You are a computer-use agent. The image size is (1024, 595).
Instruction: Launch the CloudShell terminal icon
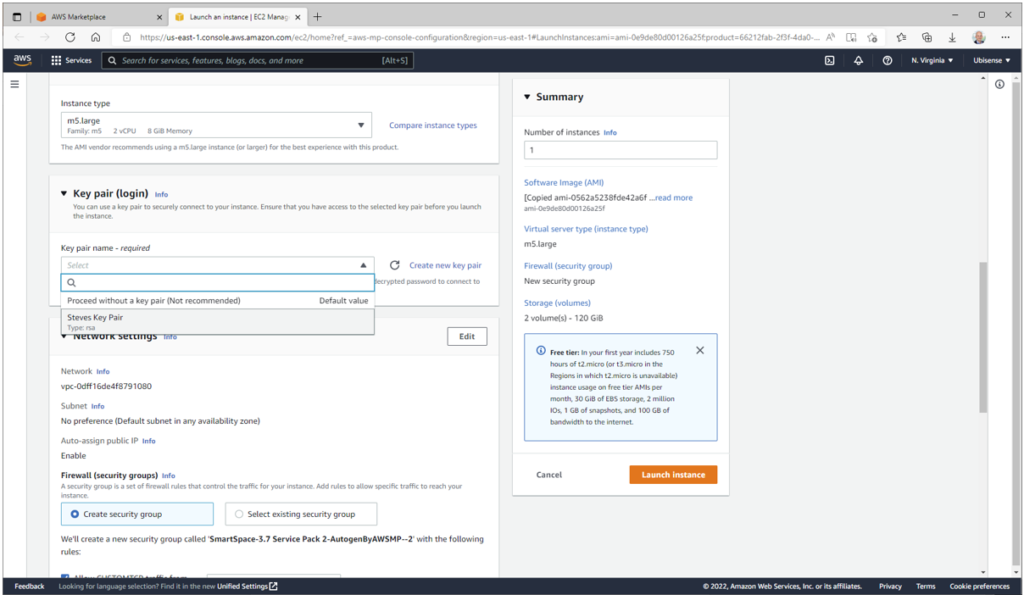pos(829,60)
